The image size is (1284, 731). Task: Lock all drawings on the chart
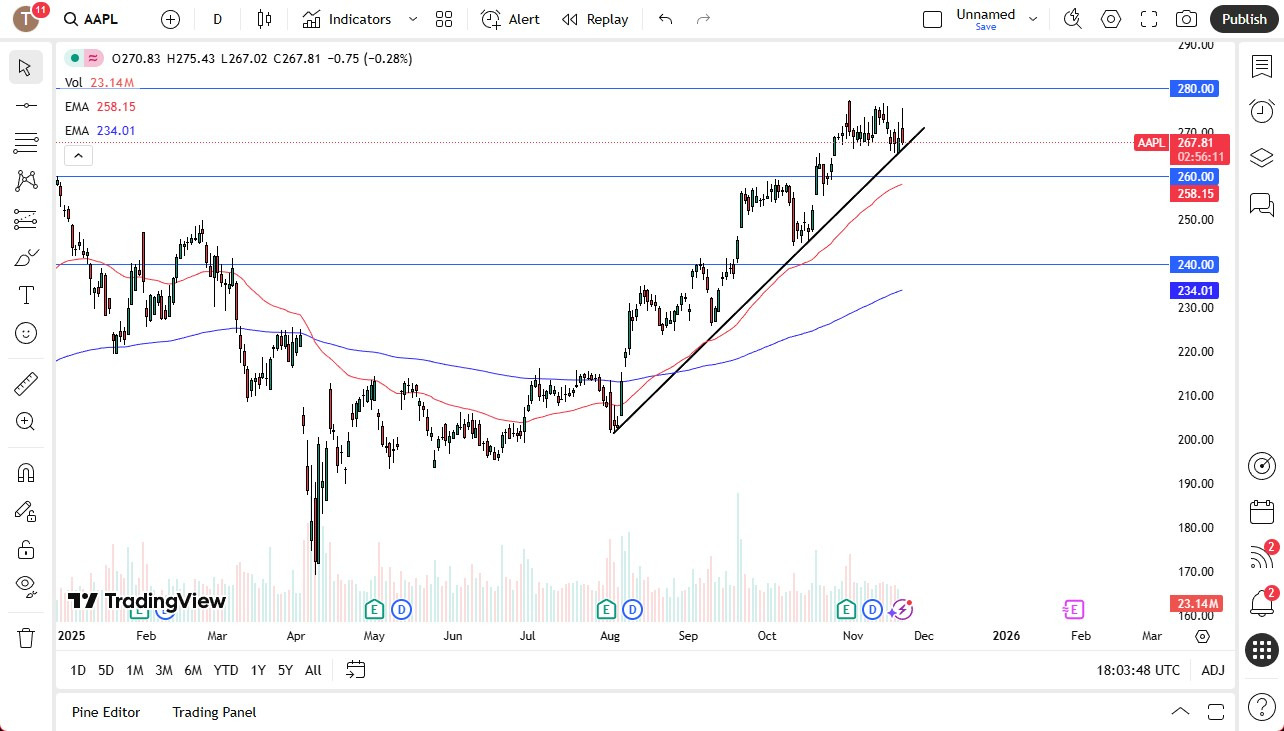tap(25, 549)
